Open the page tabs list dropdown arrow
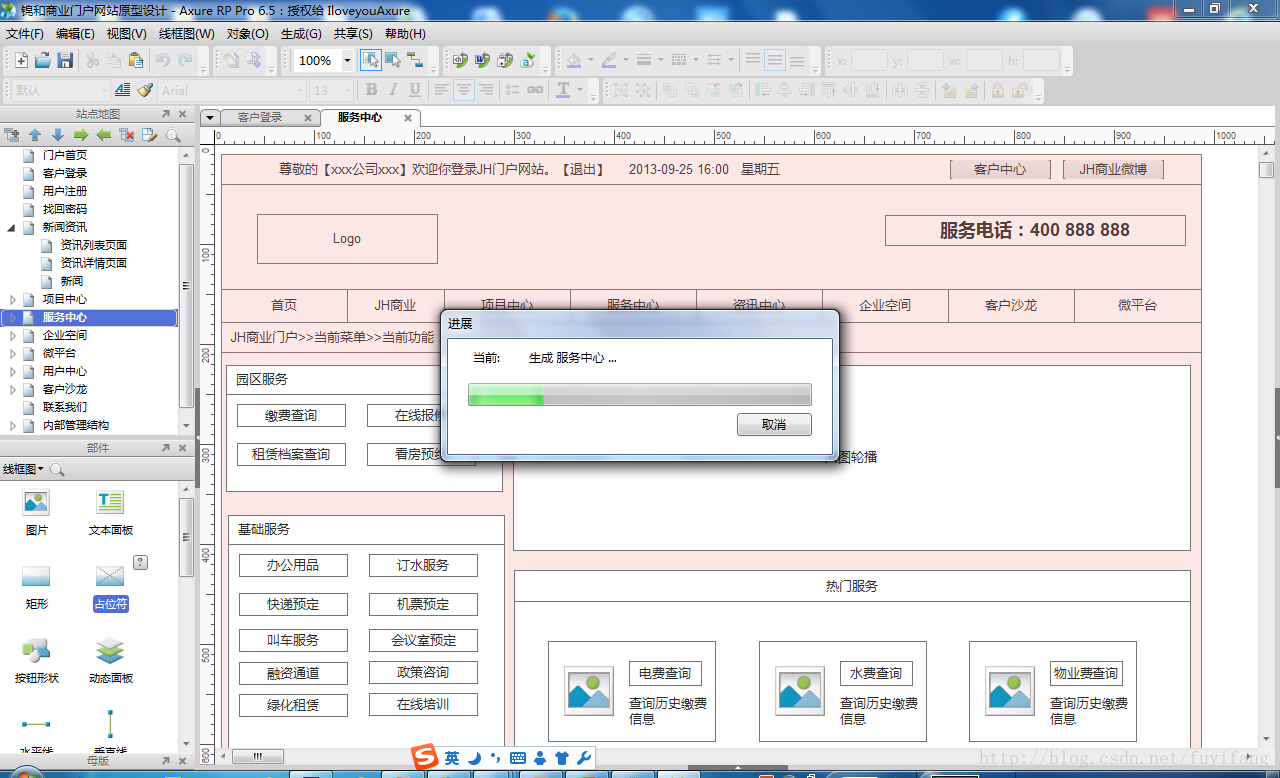This screenshot has height=778, width=1280. [210, 117]
